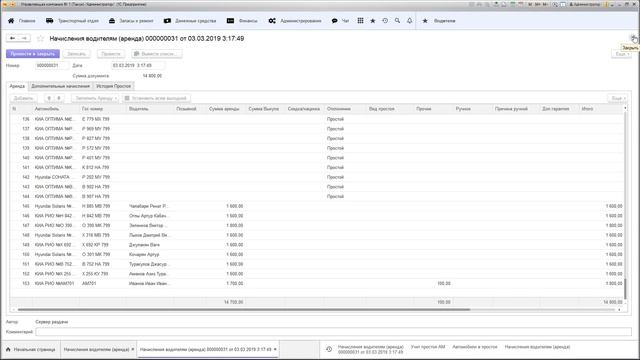Select the '1 700.00' rent amount in row 153
This screenshot has width=640, height=360.
click(225, 283)
